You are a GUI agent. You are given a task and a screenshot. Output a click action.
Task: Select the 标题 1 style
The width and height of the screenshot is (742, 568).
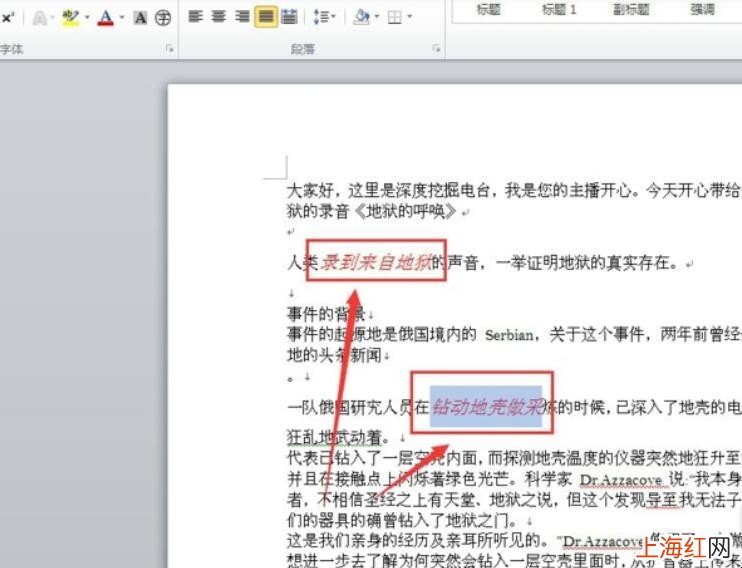(559, 9)
